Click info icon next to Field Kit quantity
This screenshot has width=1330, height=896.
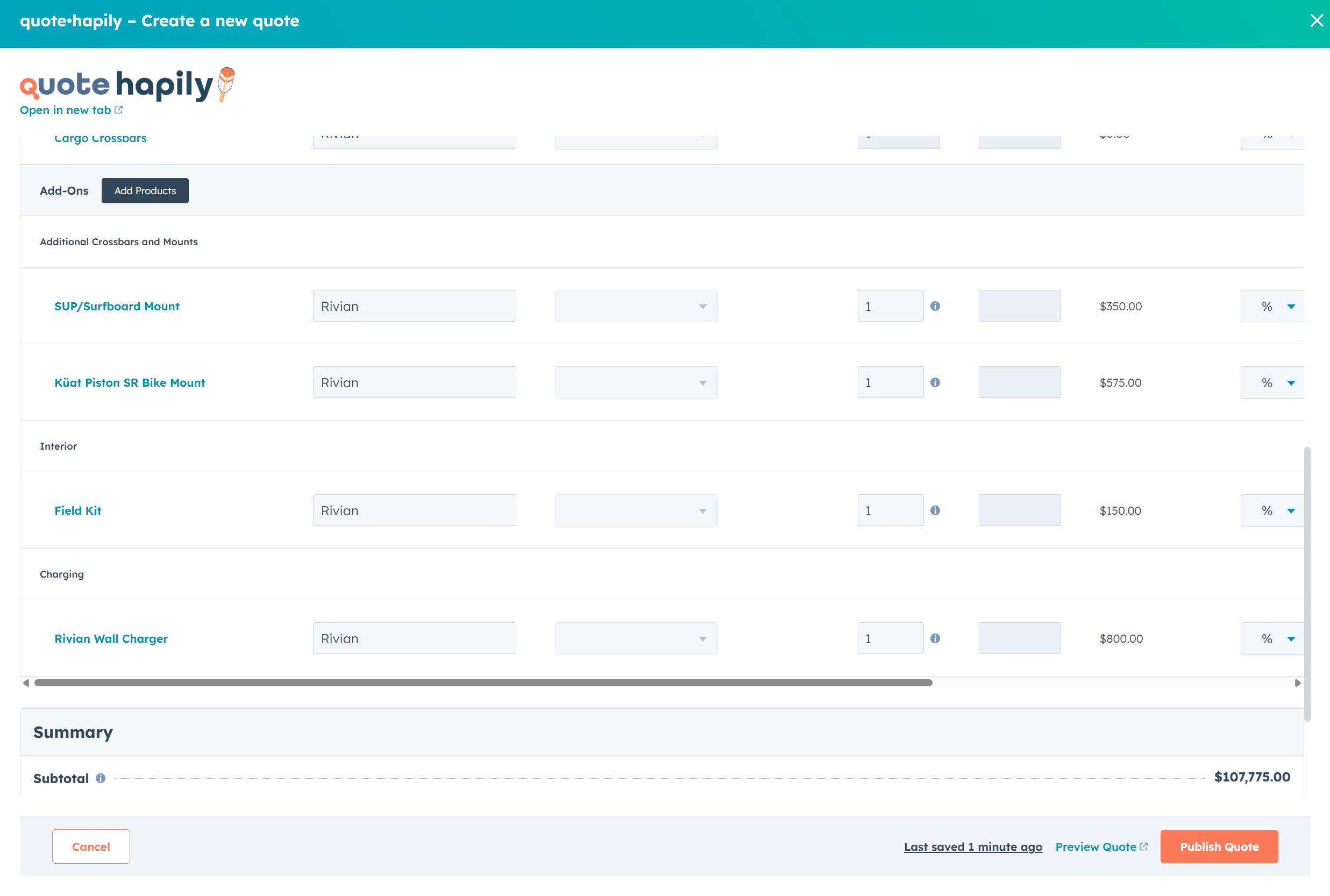click(x=935, y=510)
